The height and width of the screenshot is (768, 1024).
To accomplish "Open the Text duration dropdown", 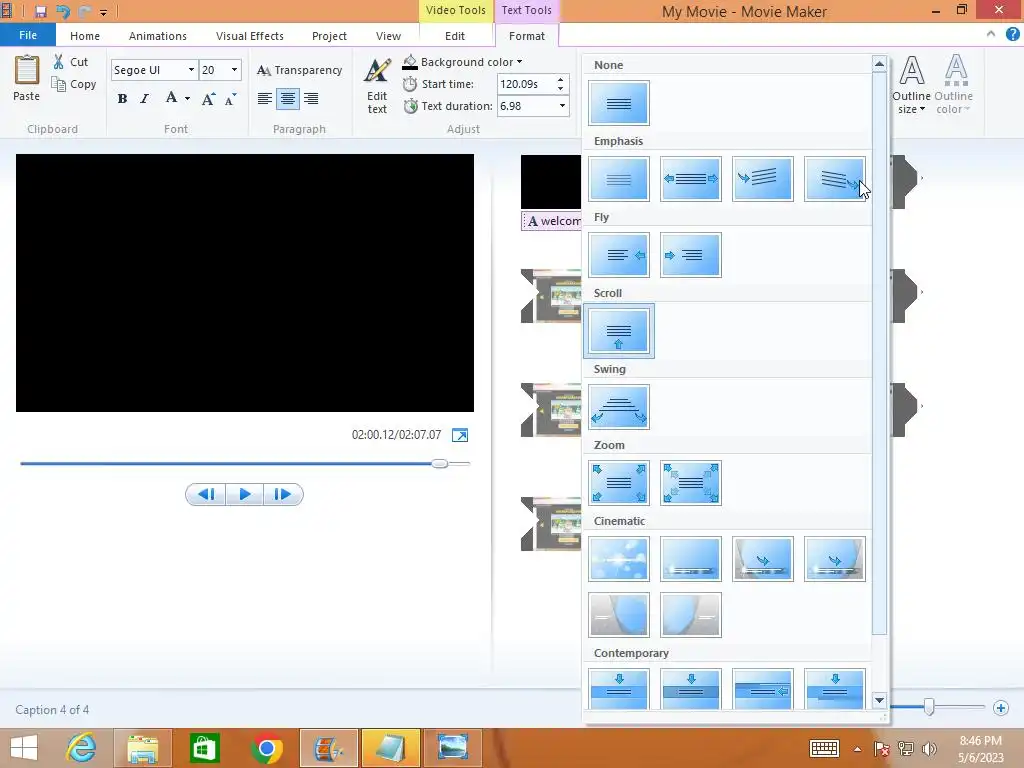I will [x=562, y=106].
